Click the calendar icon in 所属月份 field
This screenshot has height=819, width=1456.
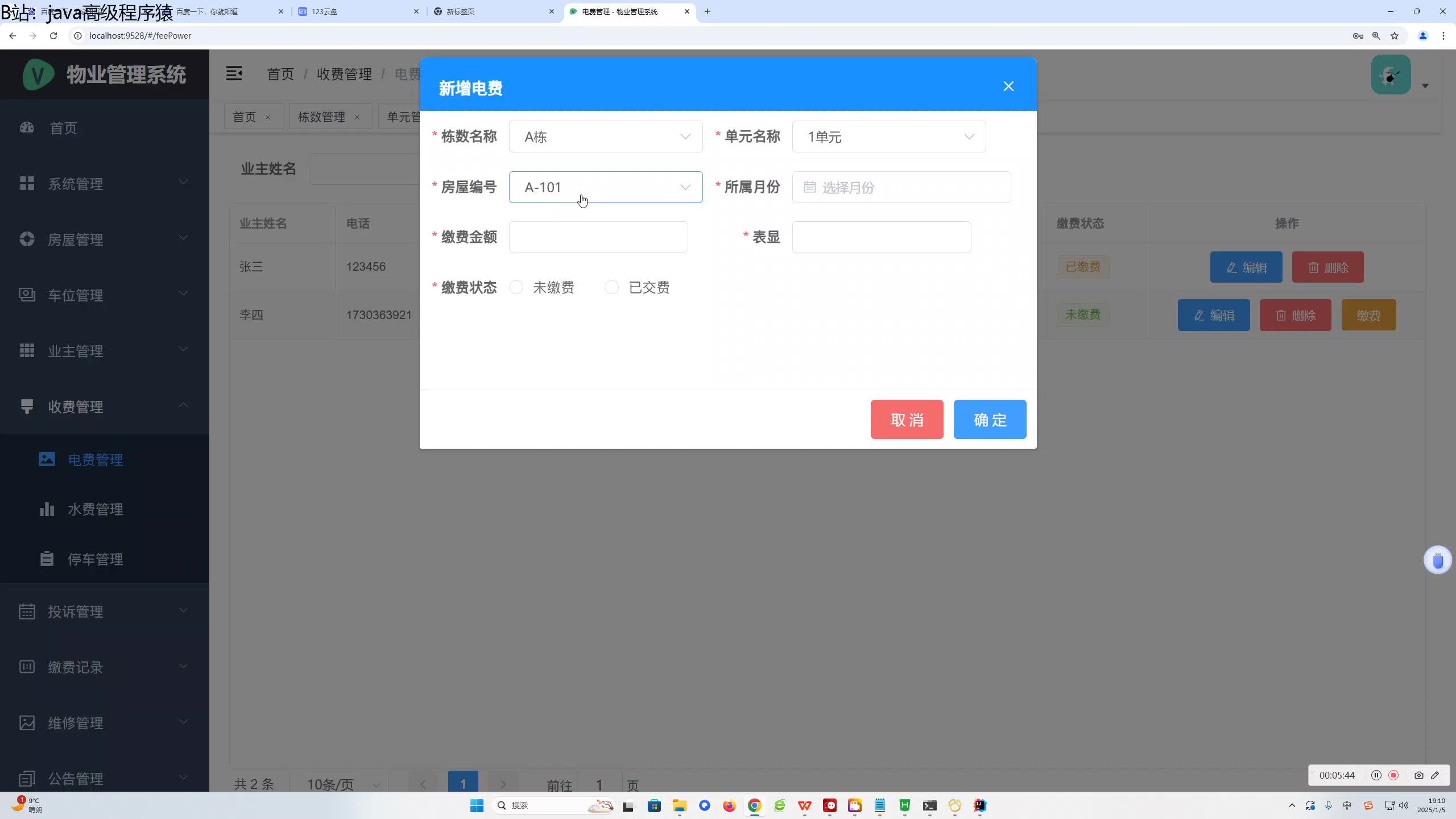coord(809,187)
